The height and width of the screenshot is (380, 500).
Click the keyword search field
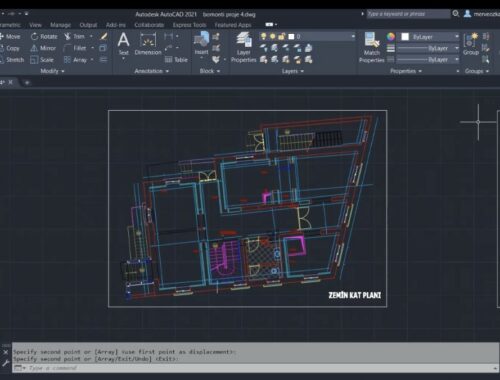point(408,14)
